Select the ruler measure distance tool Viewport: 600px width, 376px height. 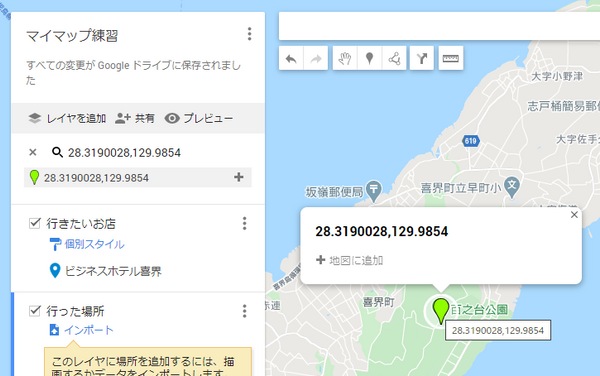coord(451,59)
